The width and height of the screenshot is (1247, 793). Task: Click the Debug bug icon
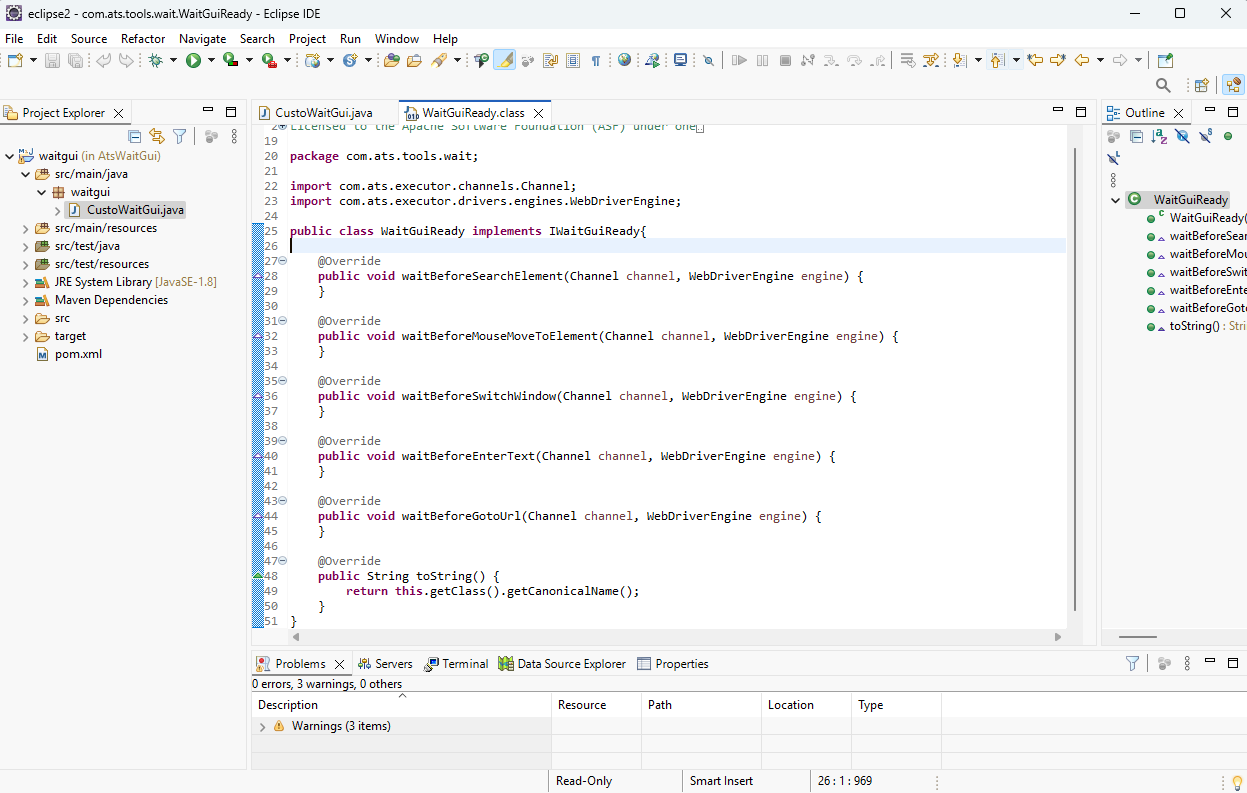tap(156, 61)
